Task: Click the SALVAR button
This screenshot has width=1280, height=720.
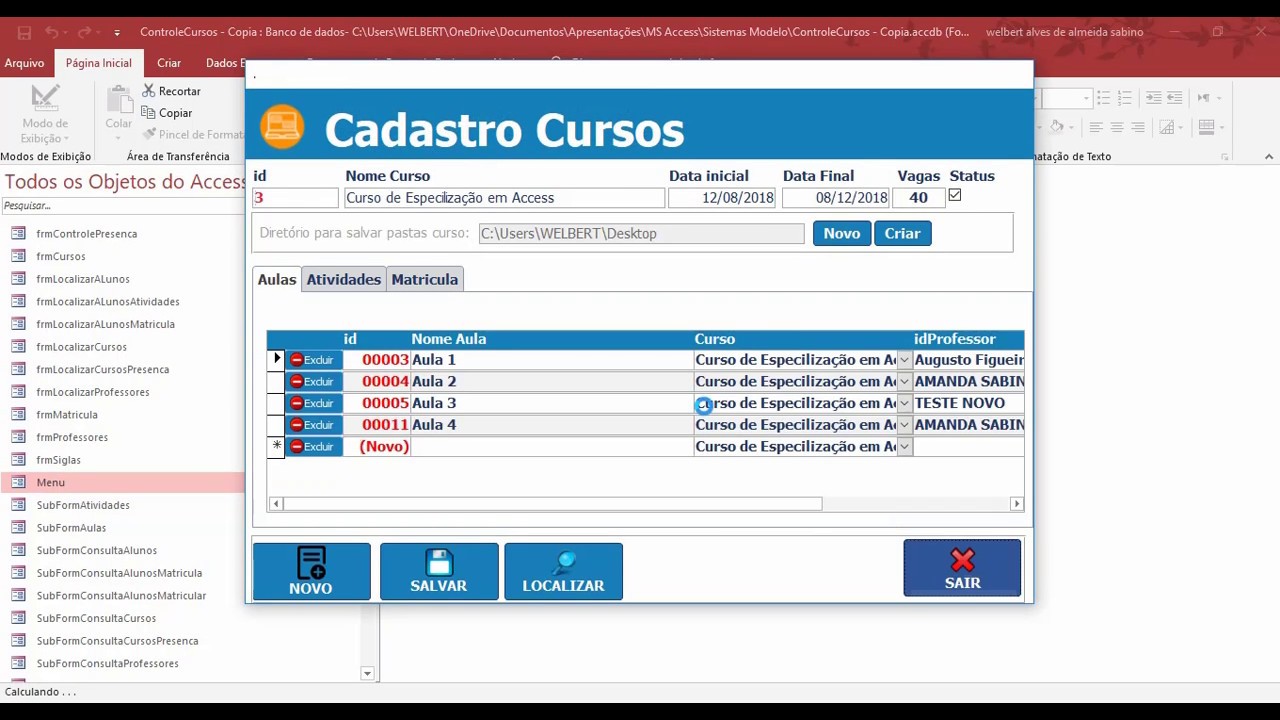Action: click(439, 572)
